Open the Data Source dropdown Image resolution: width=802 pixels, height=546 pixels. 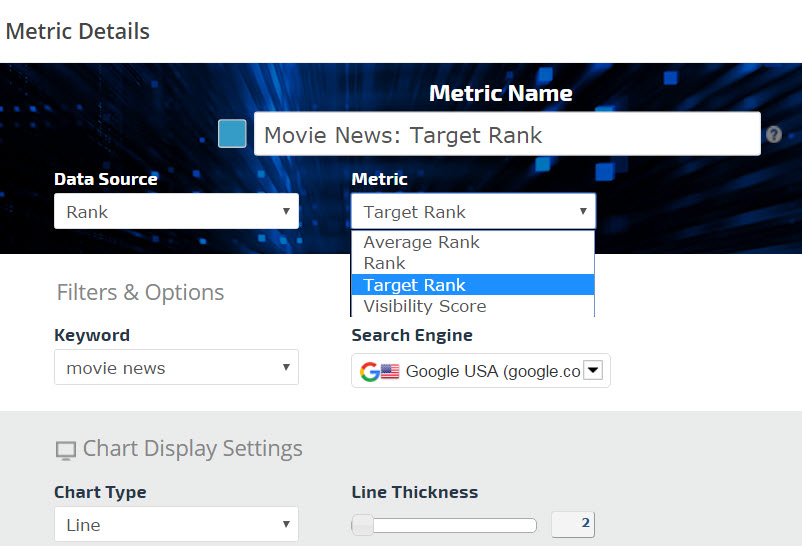(x=176, y=211)
